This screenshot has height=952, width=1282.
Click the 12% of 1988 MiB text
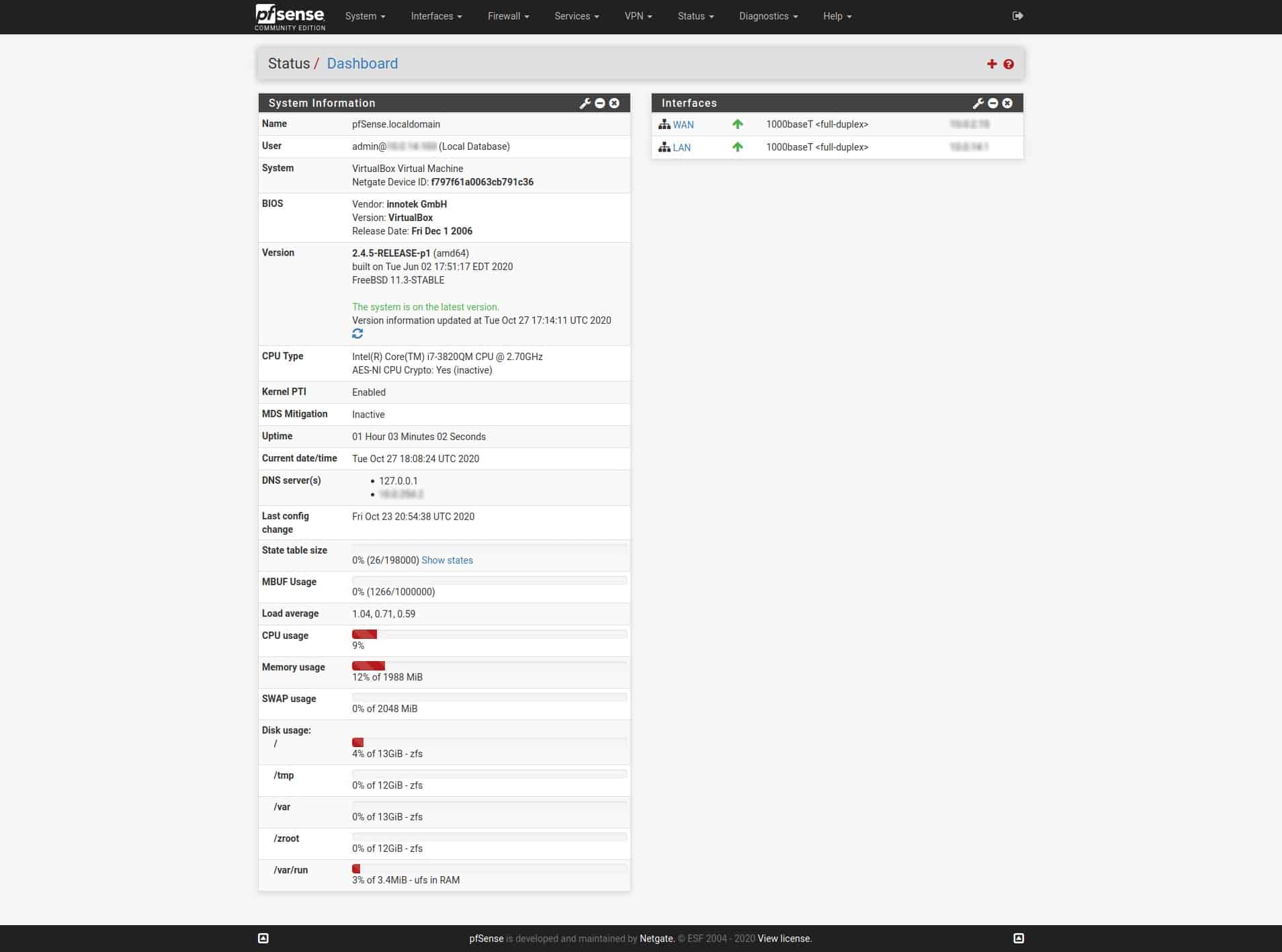[x=387, y=677]
